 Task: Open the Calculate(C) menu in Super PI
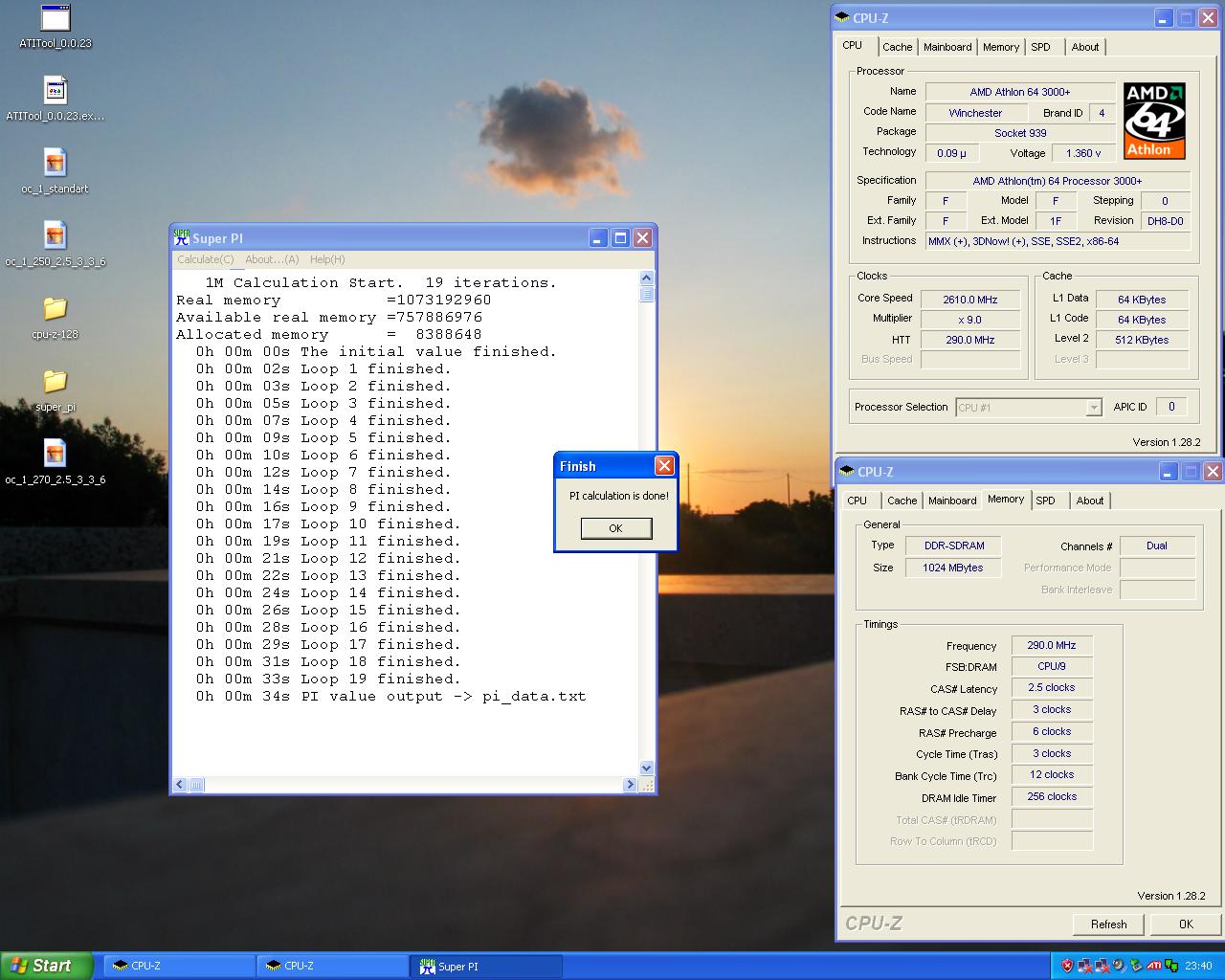click(x=205, y=259)
